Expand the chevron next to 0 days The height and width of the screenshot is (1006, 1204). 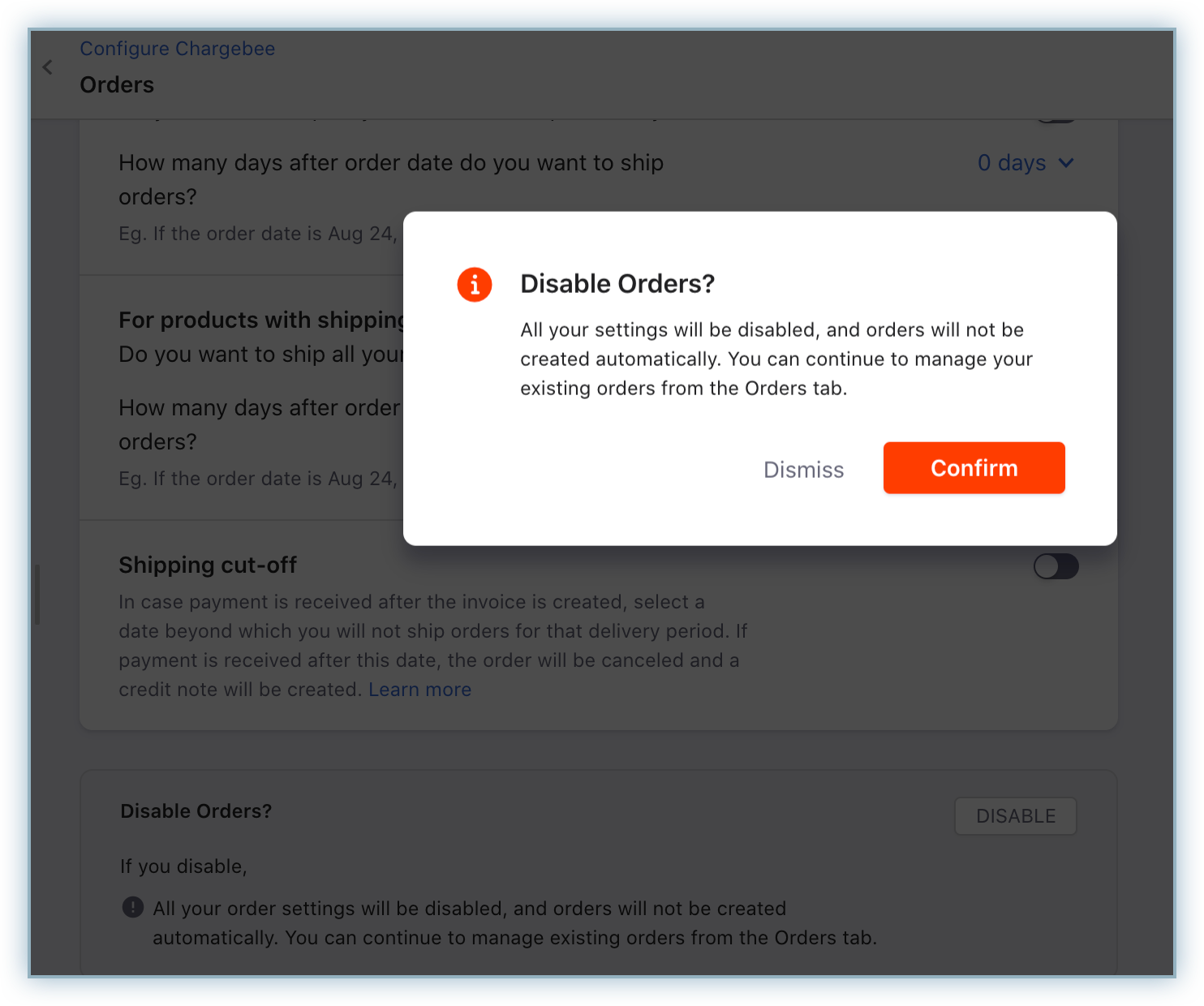[1066, 163]
